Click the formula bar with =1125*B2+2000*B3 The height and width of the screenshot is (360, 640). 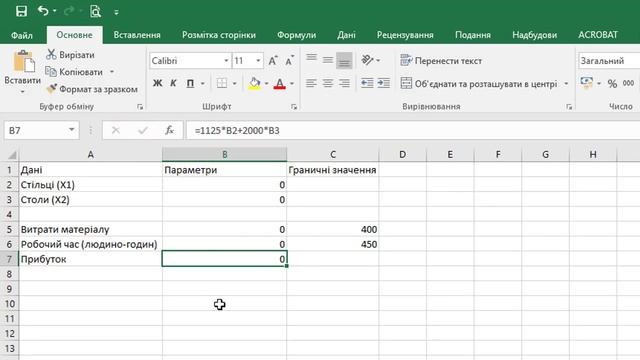click(x=413, y=131)
